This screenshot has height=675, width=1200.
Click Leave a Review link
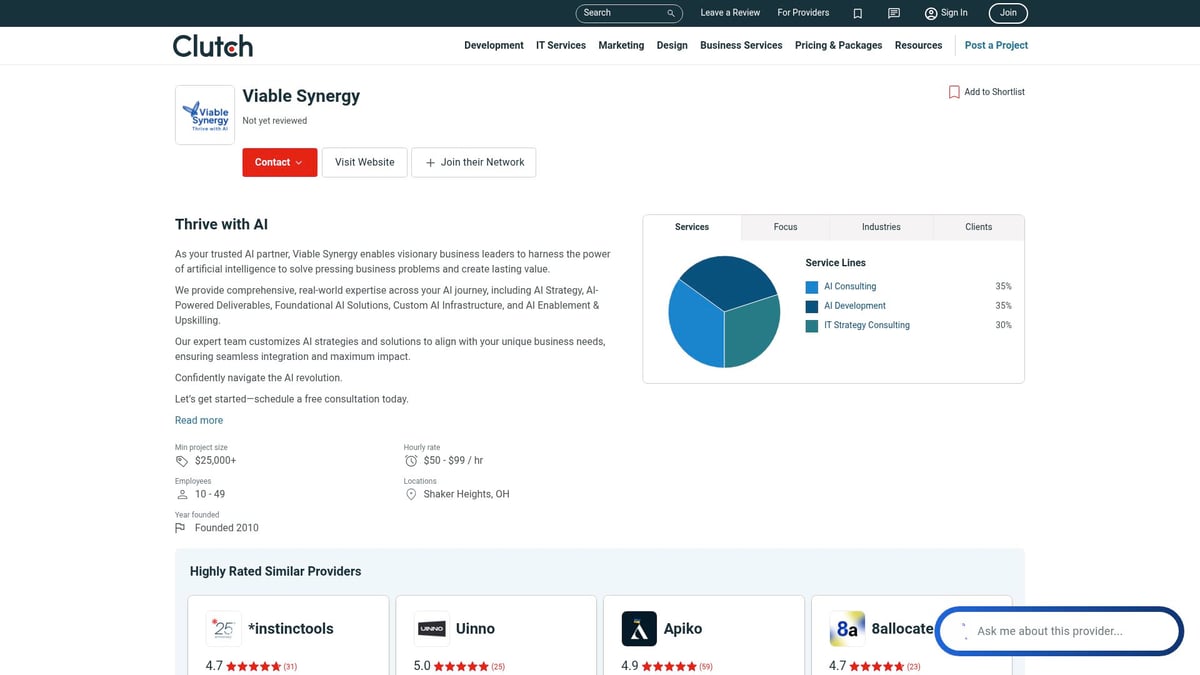click(x=730, y=13)
